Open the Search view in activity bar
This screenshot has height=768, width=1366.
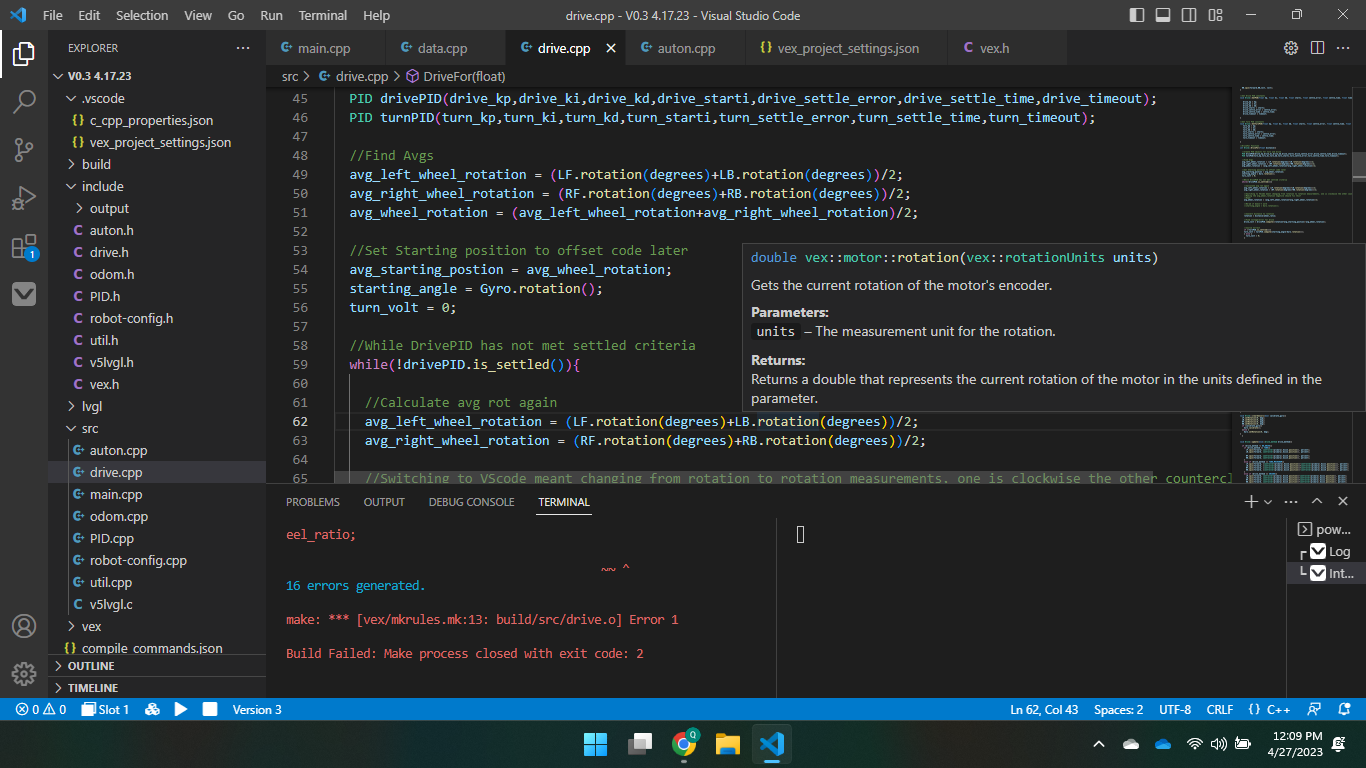pyautogui.click(x=24, y=101)
